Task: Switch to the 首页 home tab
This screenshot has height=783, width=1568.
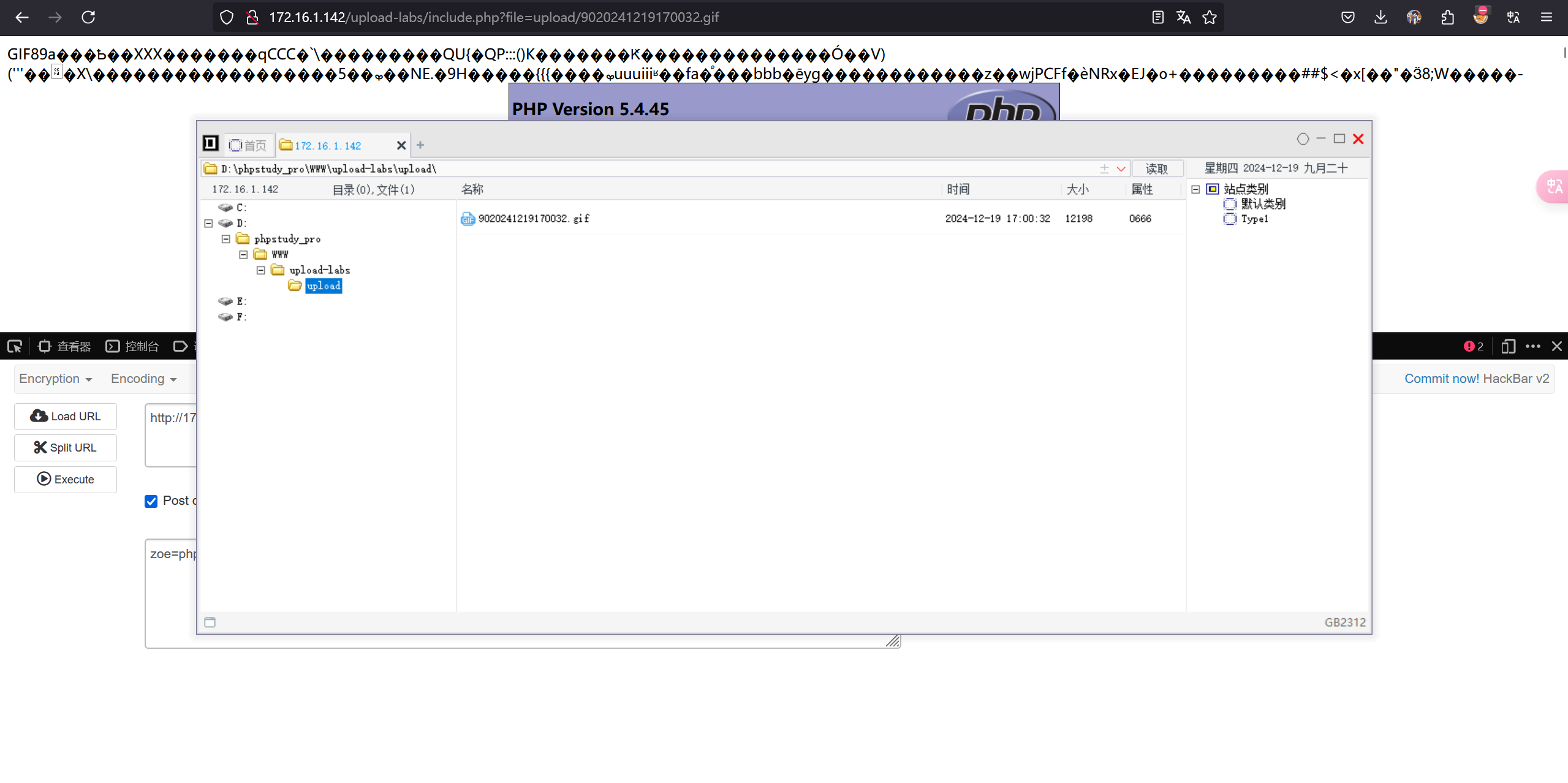Action: pos(248,145)
